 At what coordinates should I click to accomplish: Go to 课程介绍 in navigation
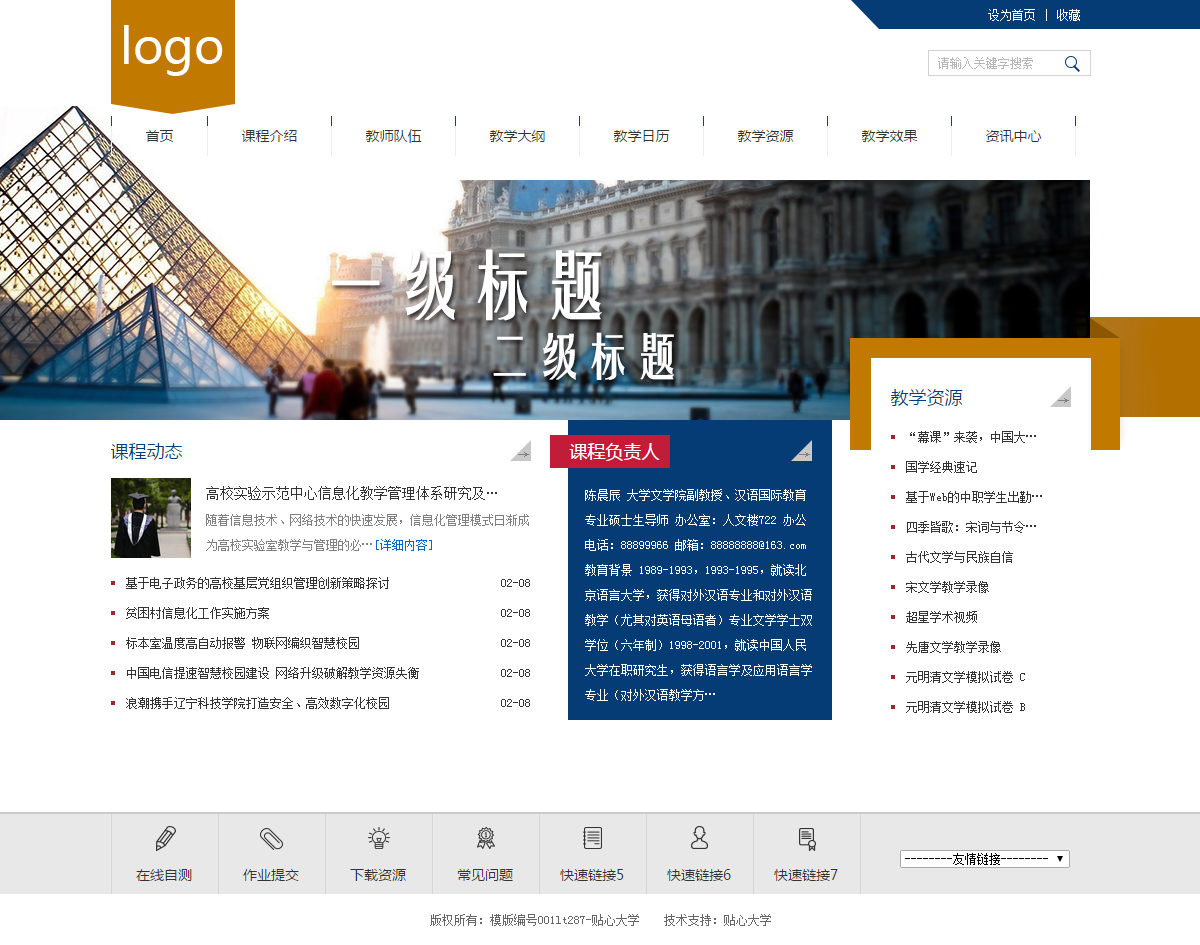[x=269, y=136]
